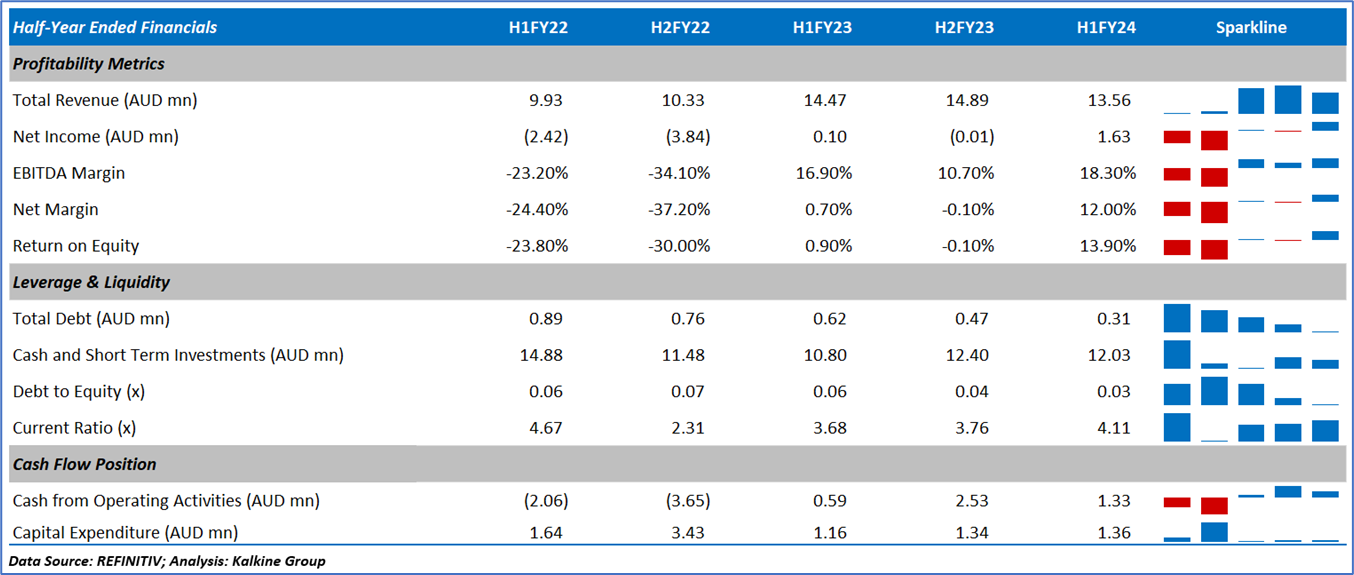
Task: Click the Capital Expenditure sparkline chart
Action: point(1251,532)
